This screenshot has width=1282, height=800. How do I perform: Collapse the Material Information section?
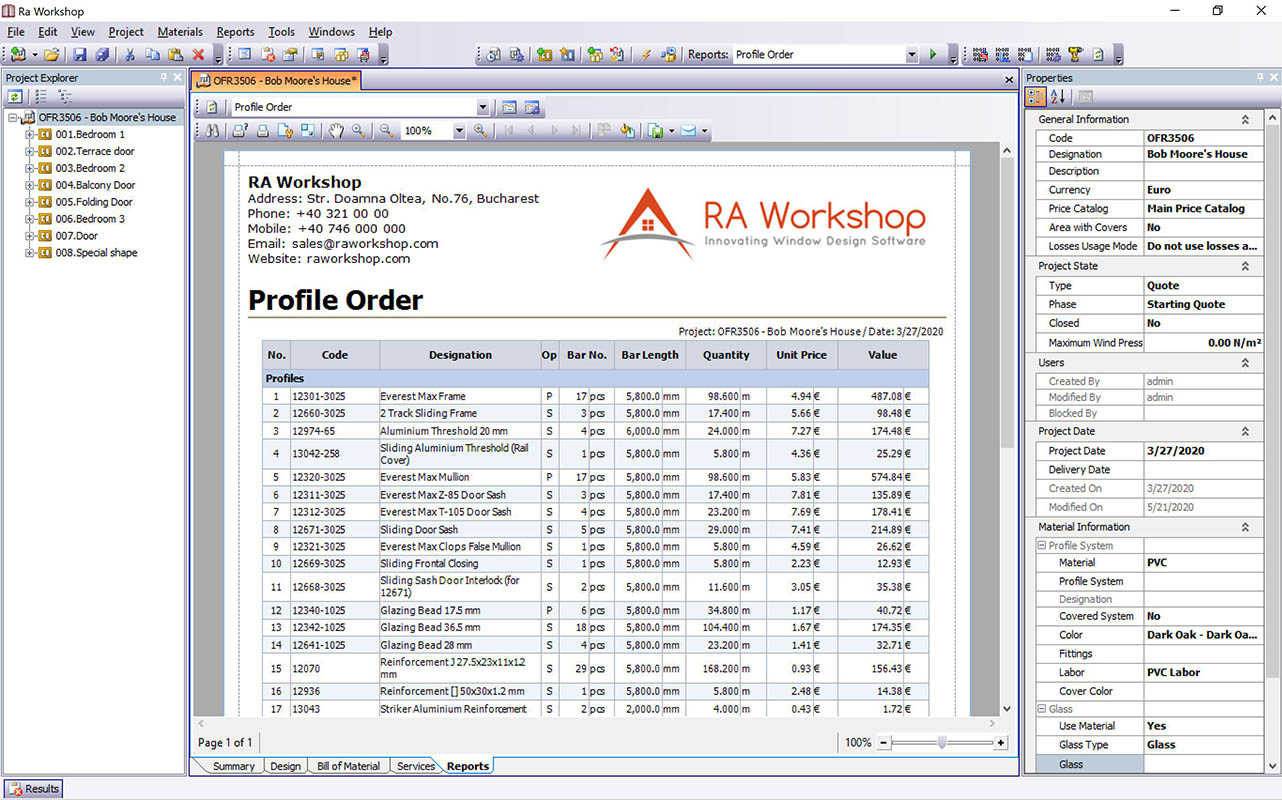pos(1245,528)
